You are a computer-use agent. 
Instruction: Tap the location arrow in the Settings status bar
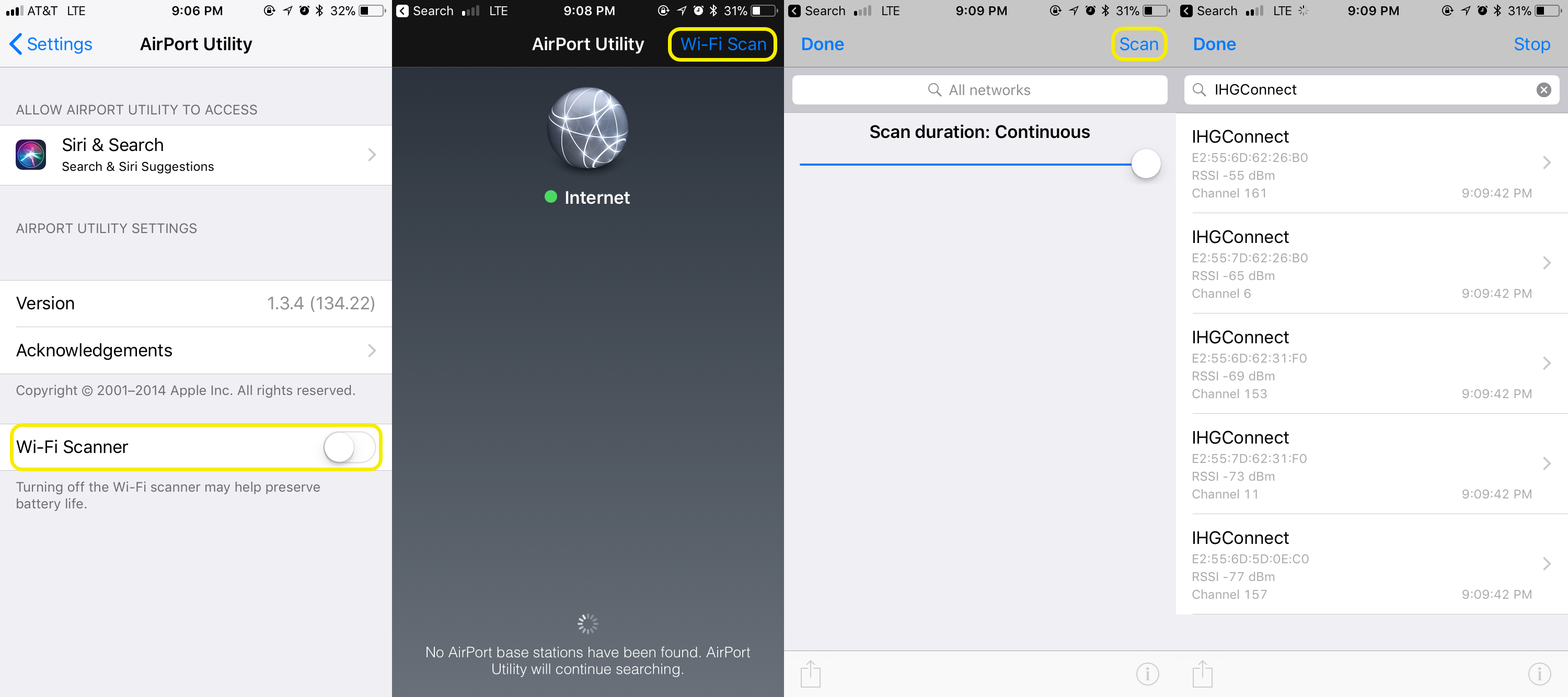click(287, 11)
